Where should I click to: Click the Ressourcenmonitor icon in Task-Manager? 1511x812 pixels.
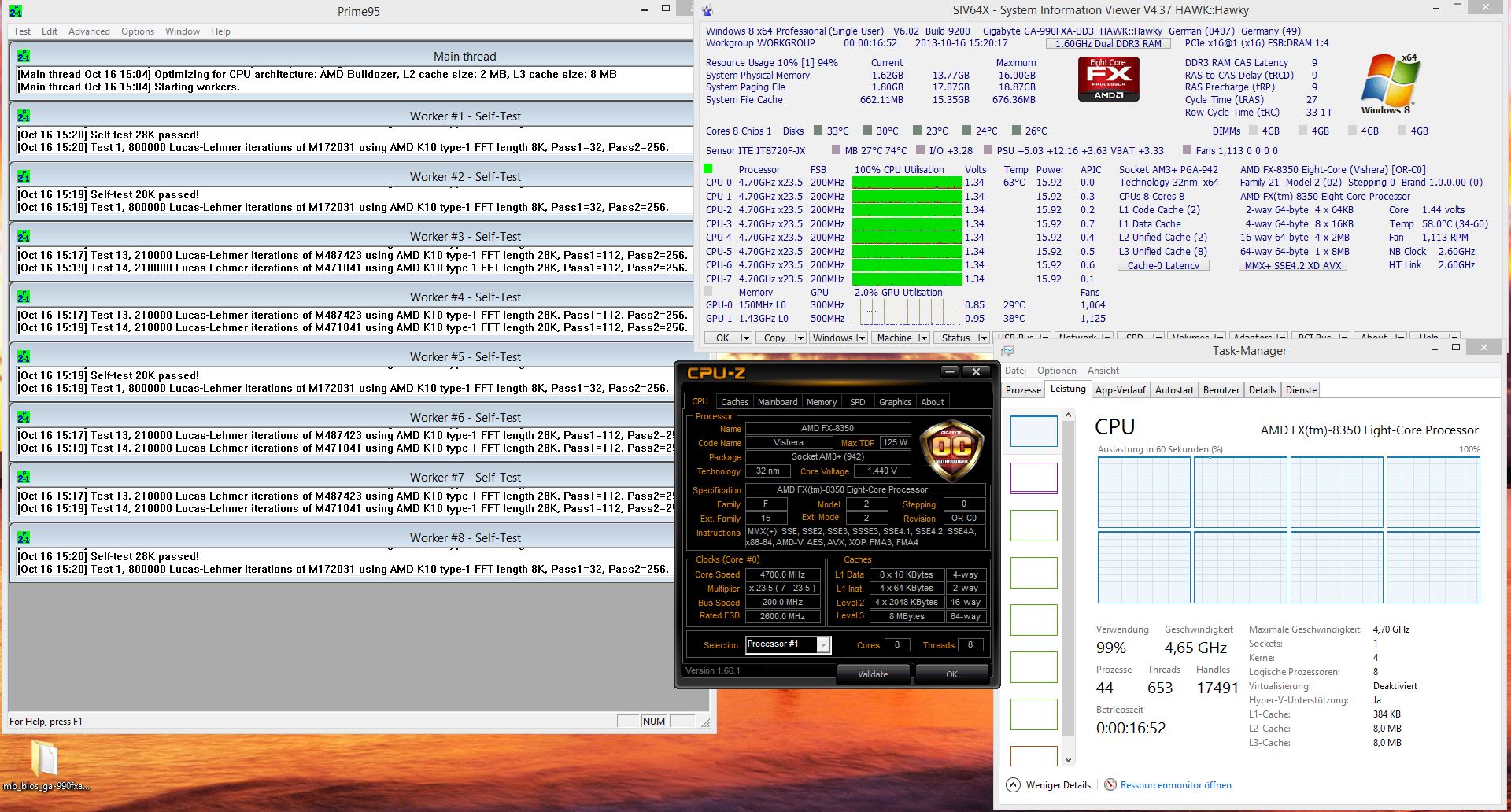pos(1110,784)
